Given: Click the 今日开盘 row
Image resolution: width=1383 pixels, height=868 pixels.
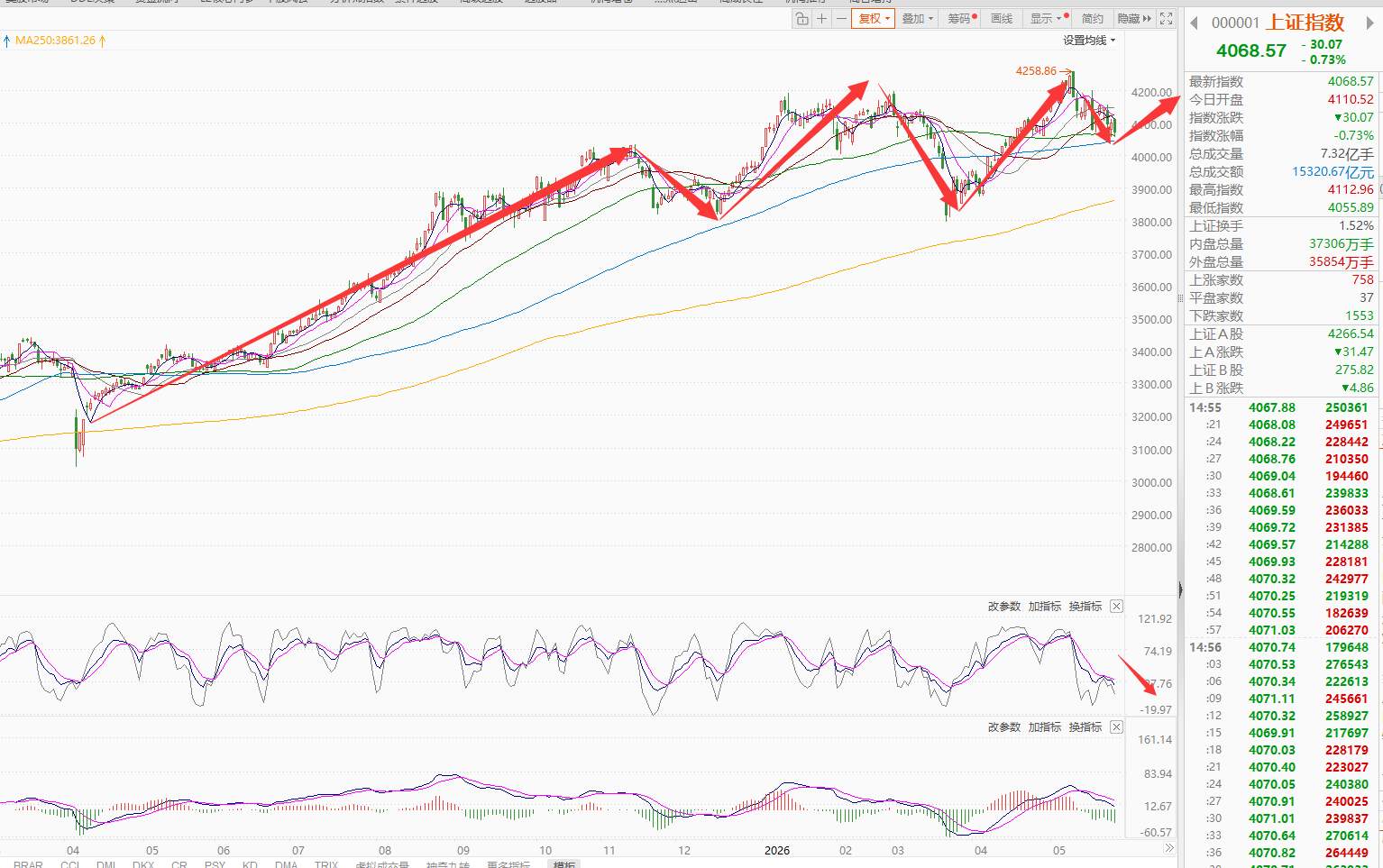Looking at the screenshot, I should (x=1281, y=99).
